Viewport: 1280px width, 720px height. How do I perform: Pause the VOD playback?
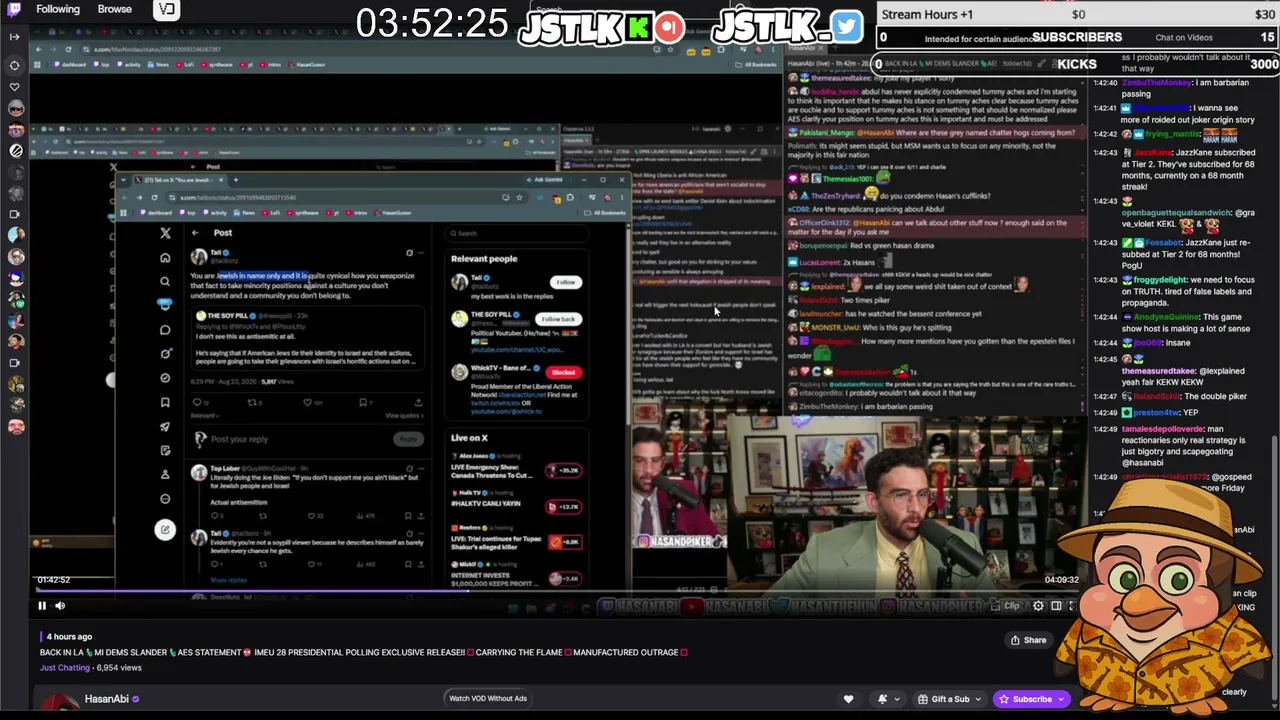pos(42,605)
